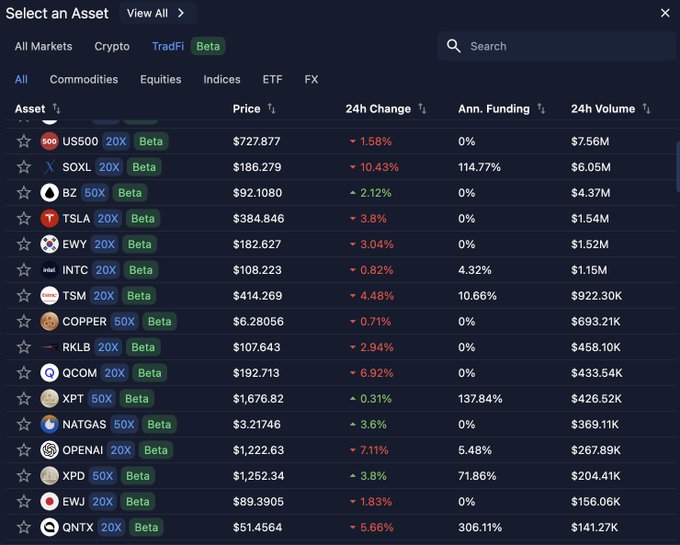The height and width of the screenshot is (545, 680).
Task: Toggle favorite star for INTC
Action: click(x=24, y=270)
